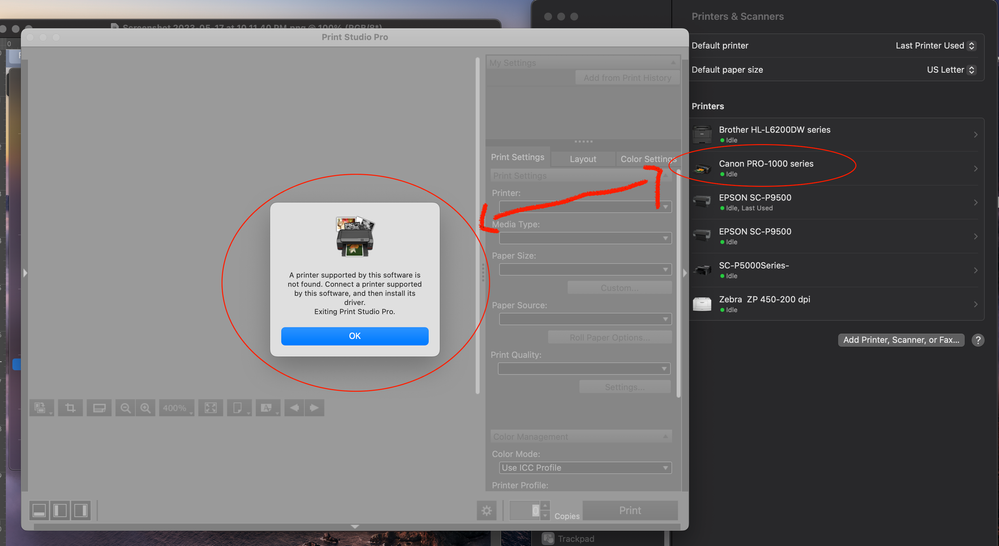Click the image/print layout toolbar icon with dropdown
This screenshot has height=546, width=999.
(41, 408)
